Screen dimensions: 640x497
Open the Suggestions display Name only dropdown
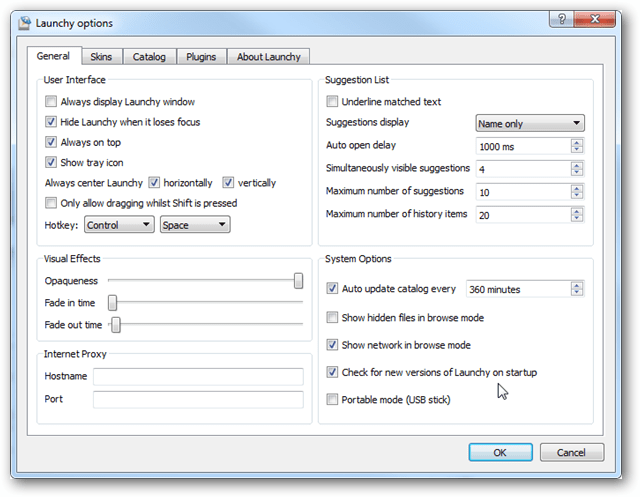tap(530, 123)
